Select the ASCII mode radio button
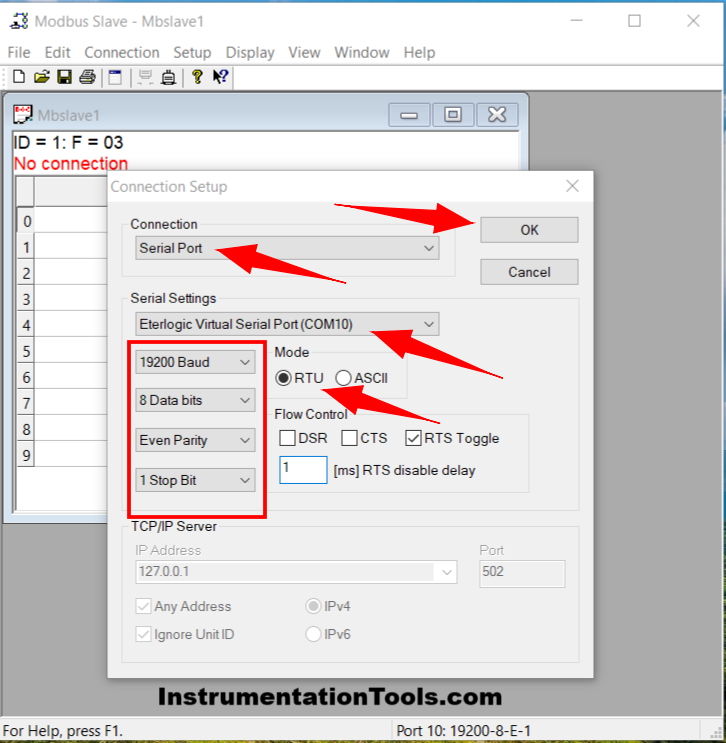 (x=343, y=378)
